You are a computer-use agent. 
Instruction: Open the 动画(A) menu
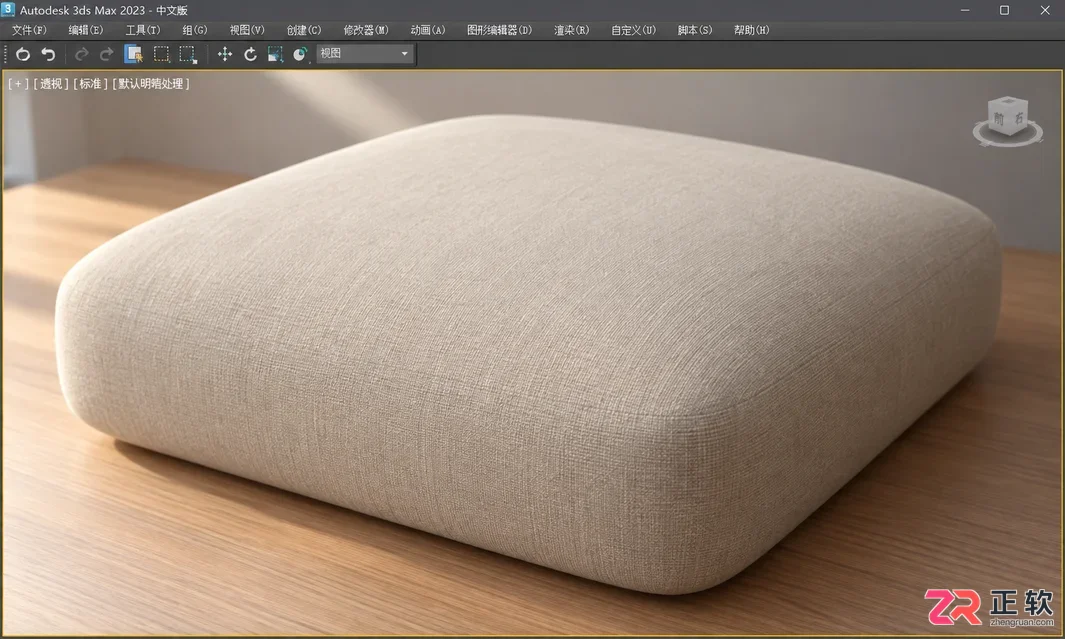(x=428, y=30)
